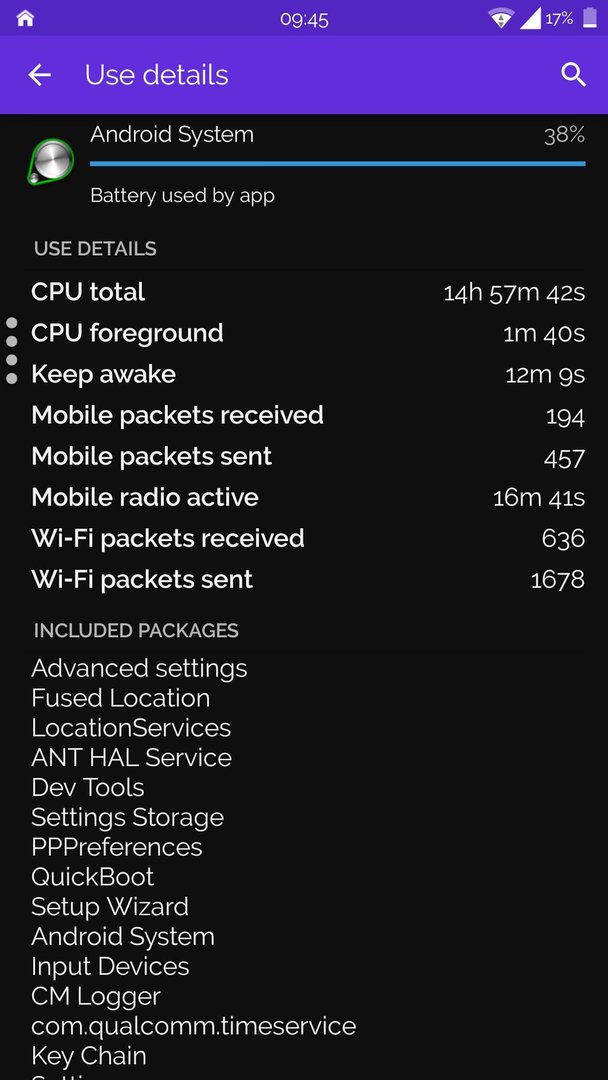Select the Keep awake row
Screen dimensions: 608x1080
(x=308, y=375)
